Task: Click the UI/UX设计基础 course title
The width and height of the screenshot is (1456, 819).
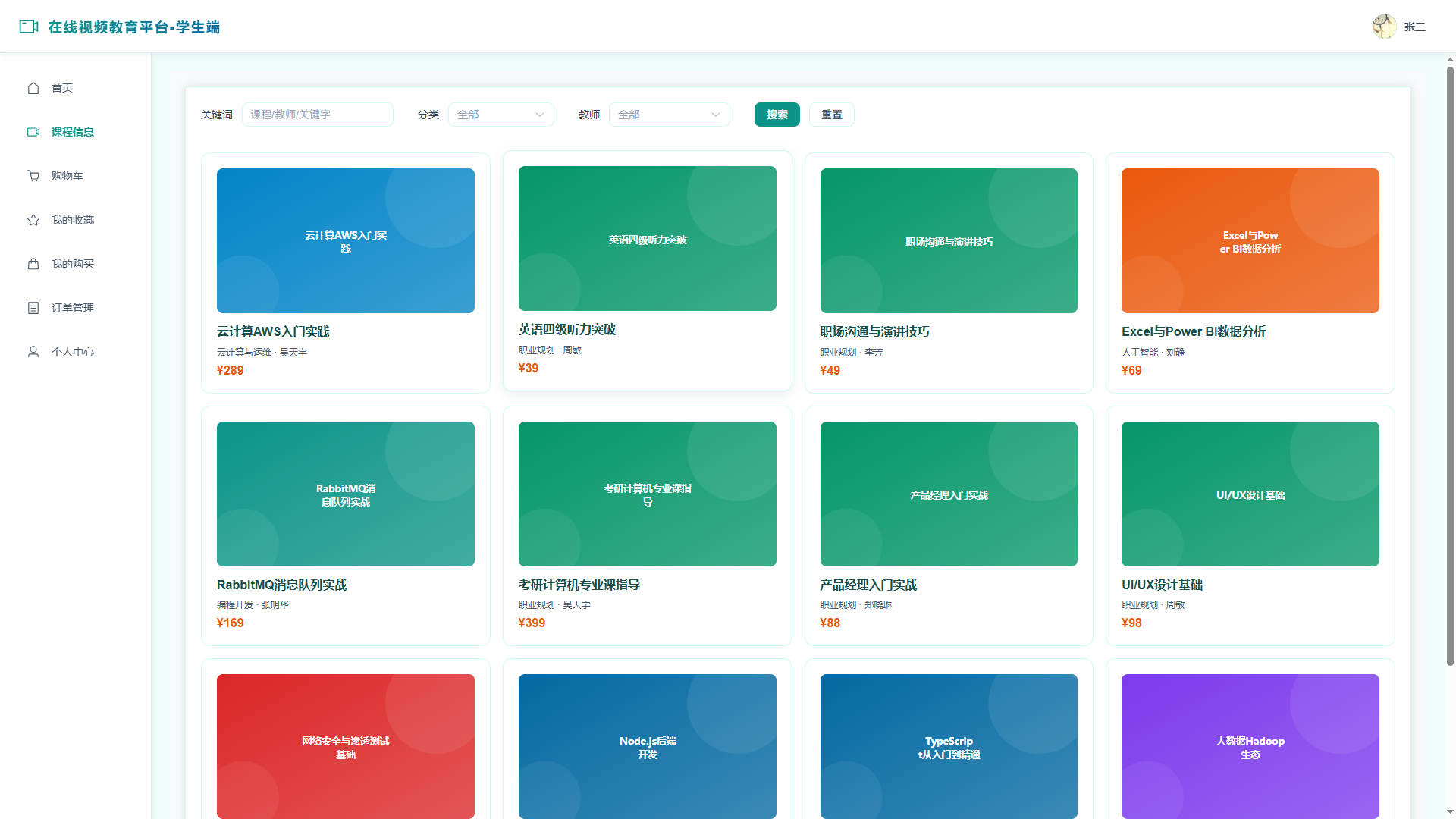Action: tap(1162, 585)
